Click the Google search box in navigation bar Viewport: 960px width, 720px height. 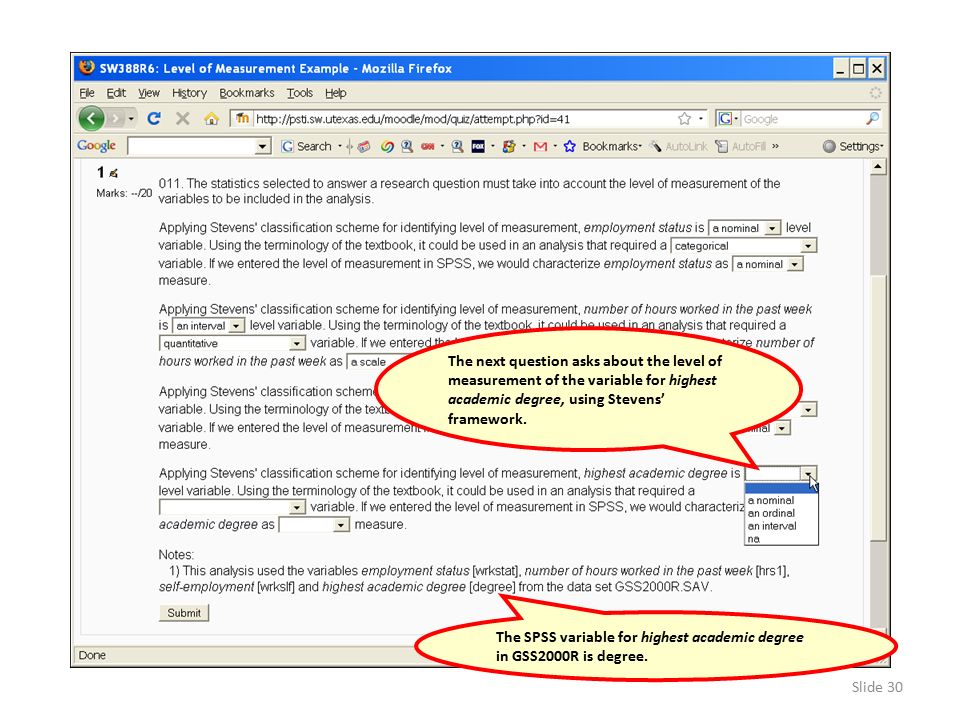pos(802,119)
